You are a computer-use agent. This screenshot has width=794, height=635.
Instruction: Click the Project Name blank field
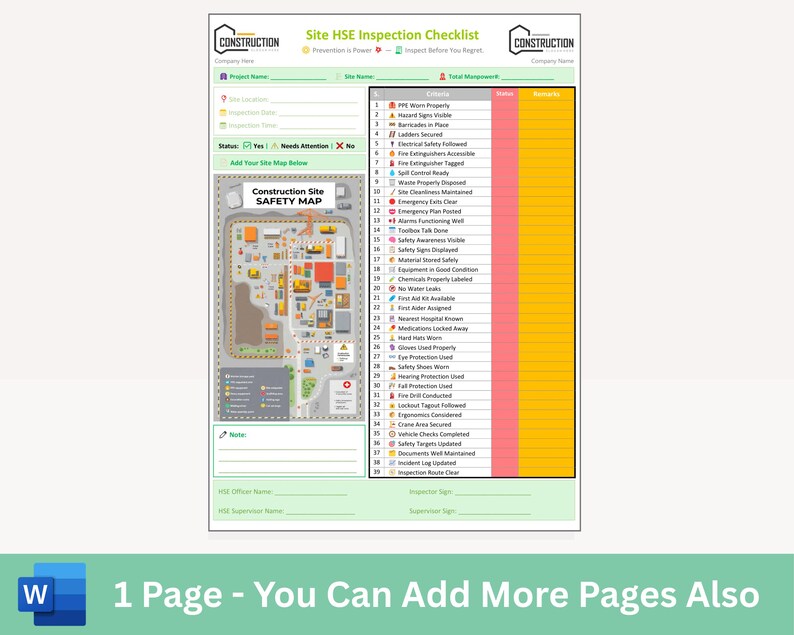[298, 77]
